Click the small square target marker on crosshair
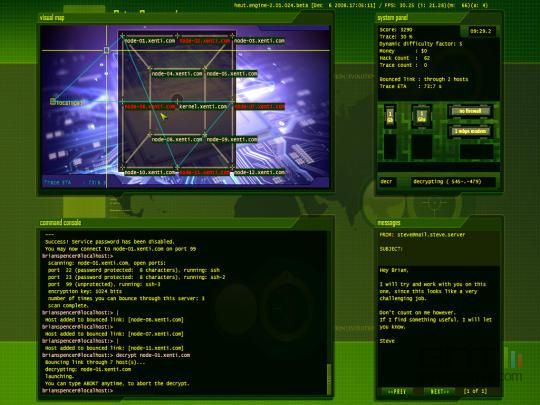The width and height of the screenshot is (540, 405). click(x=106, y=50)
